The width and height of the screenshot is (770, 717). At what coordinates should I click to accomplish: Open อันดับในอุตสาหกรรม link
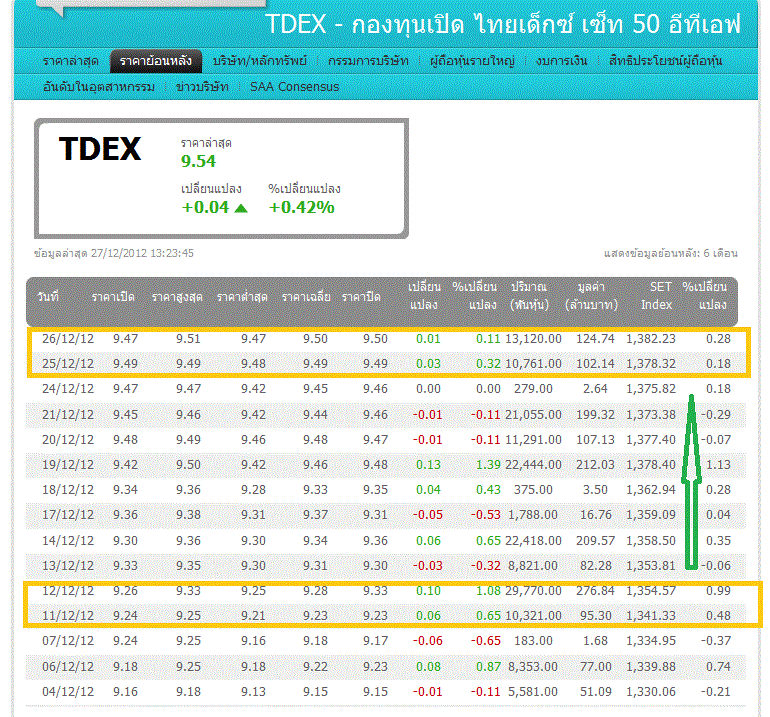[98, 87]
